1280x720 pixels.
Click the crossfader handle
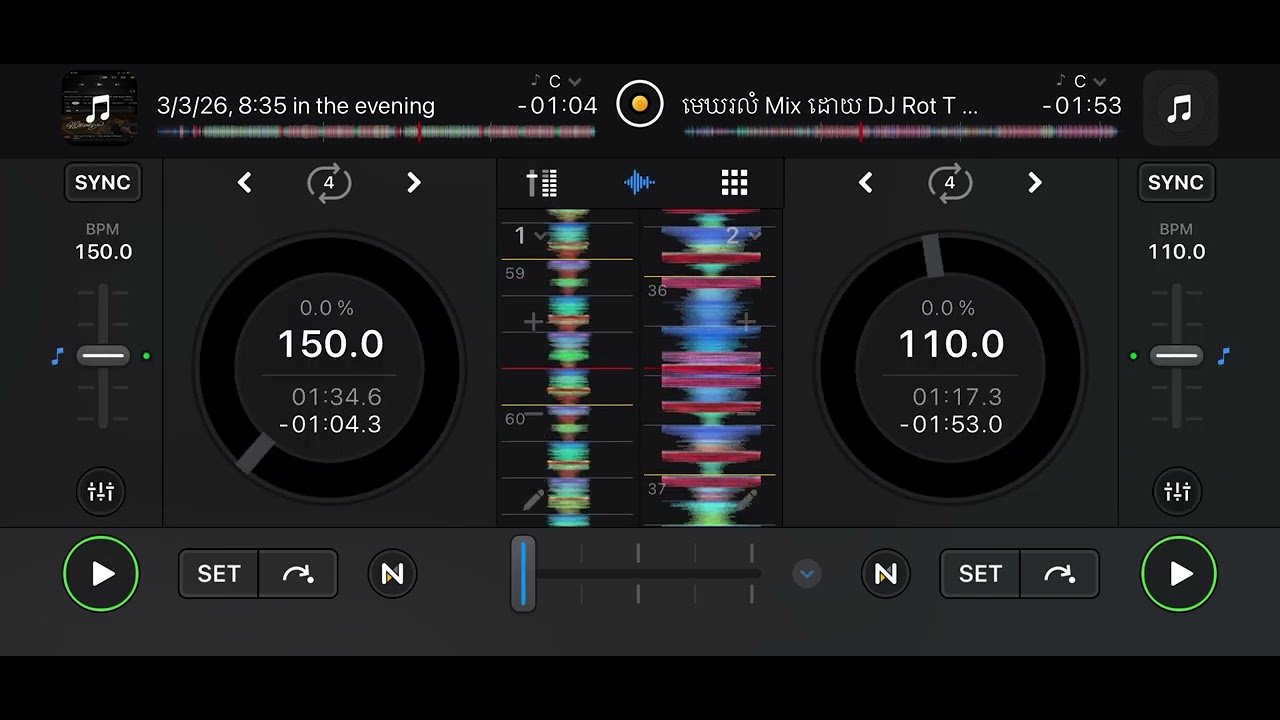click(x=523, y=573)
